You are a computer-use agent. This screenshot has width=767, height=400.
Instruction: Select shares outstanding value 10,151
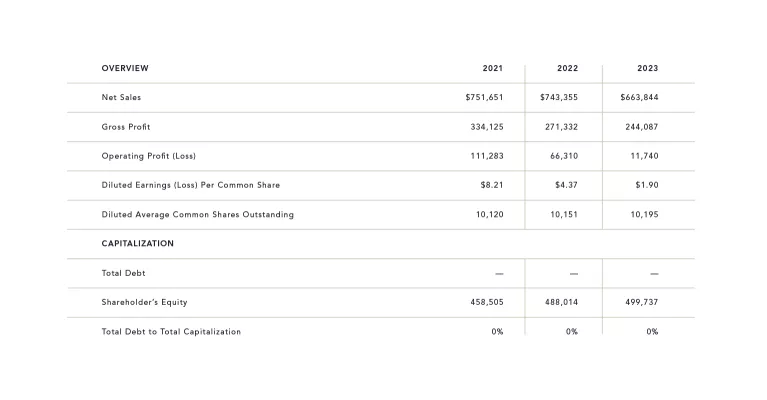tap(564, 214)
